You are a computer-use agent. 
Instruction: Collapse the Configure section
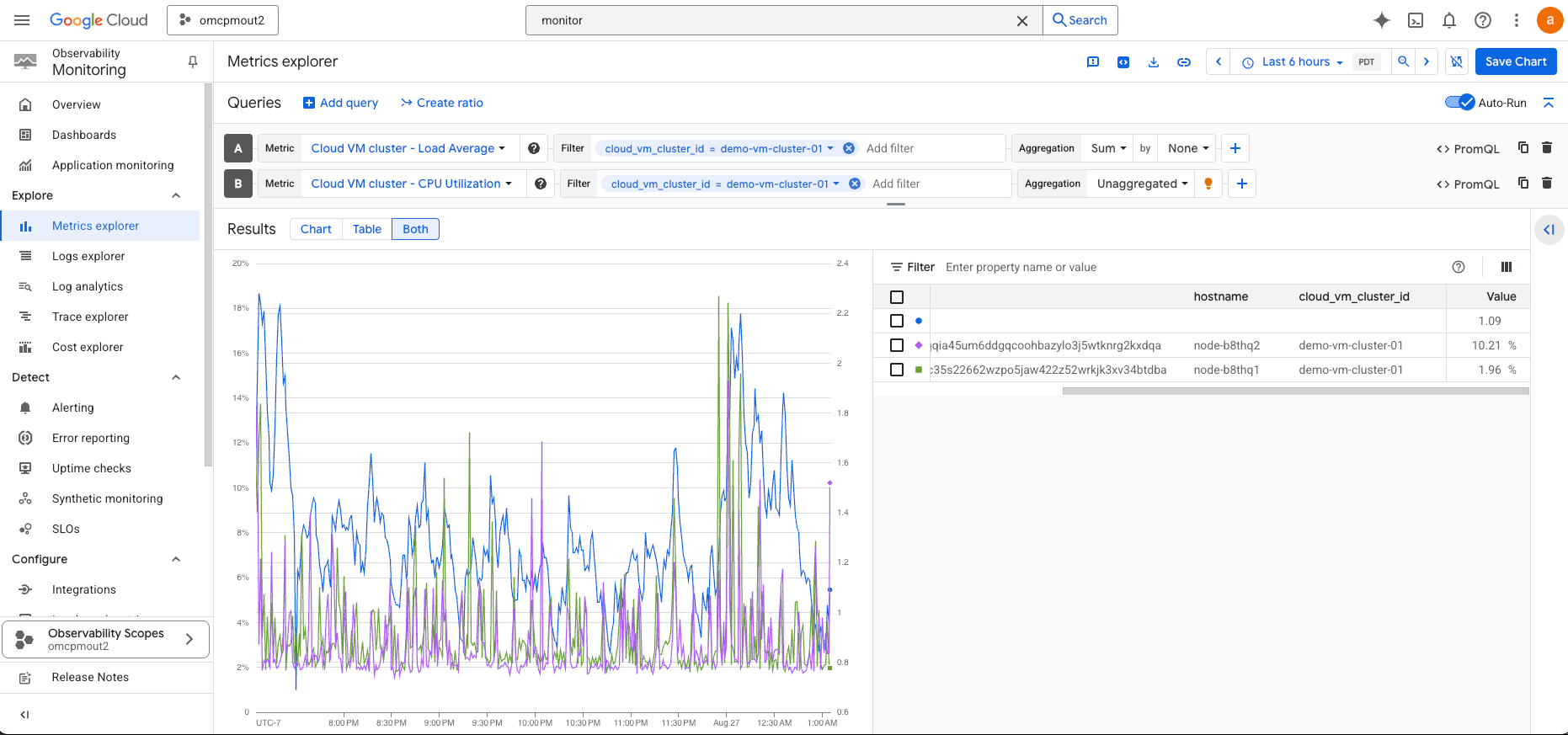pos(176,559)
